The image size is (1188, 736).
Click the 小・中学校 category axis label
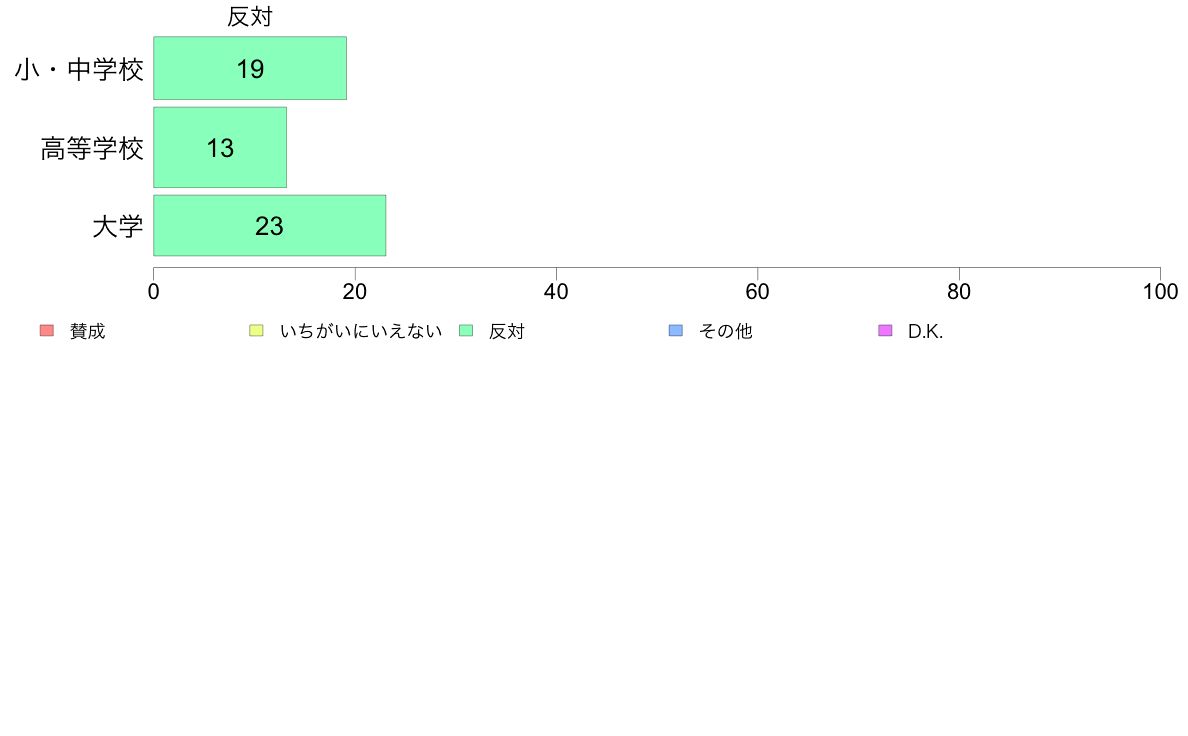point(79,70)
